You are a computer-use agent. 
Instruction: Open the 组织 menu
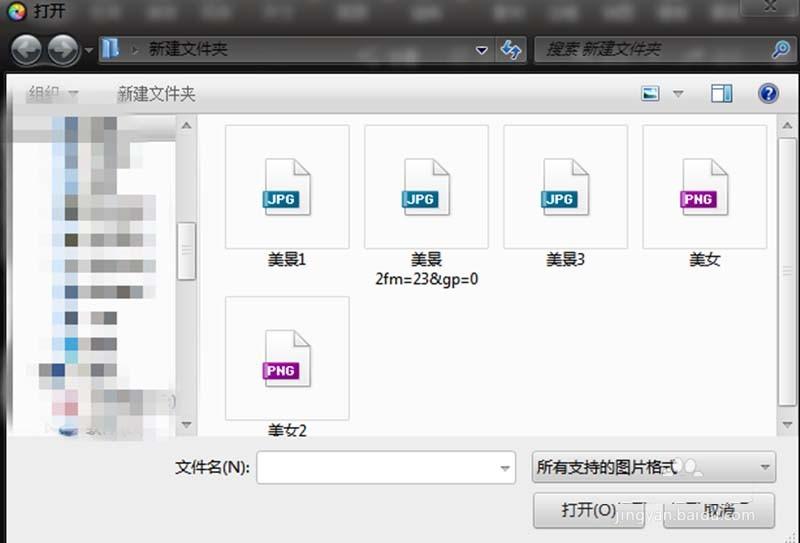(53, 93)
